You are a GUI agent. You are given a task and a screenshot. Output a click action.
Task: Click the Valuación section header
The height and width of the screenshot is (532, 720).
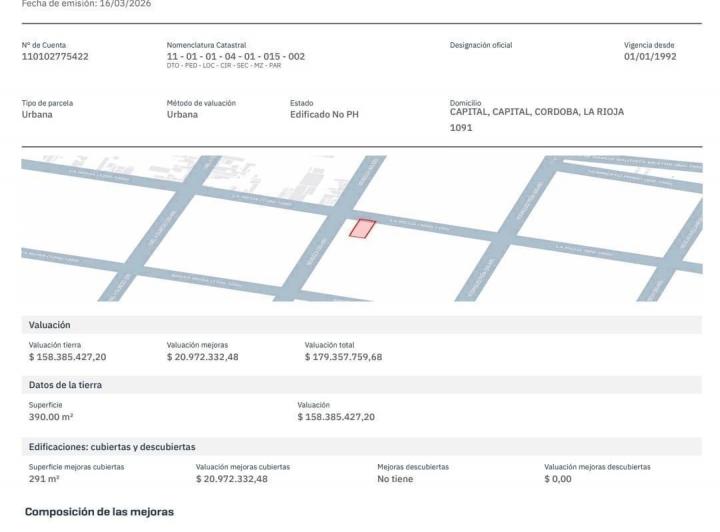[x=361, y=325]
